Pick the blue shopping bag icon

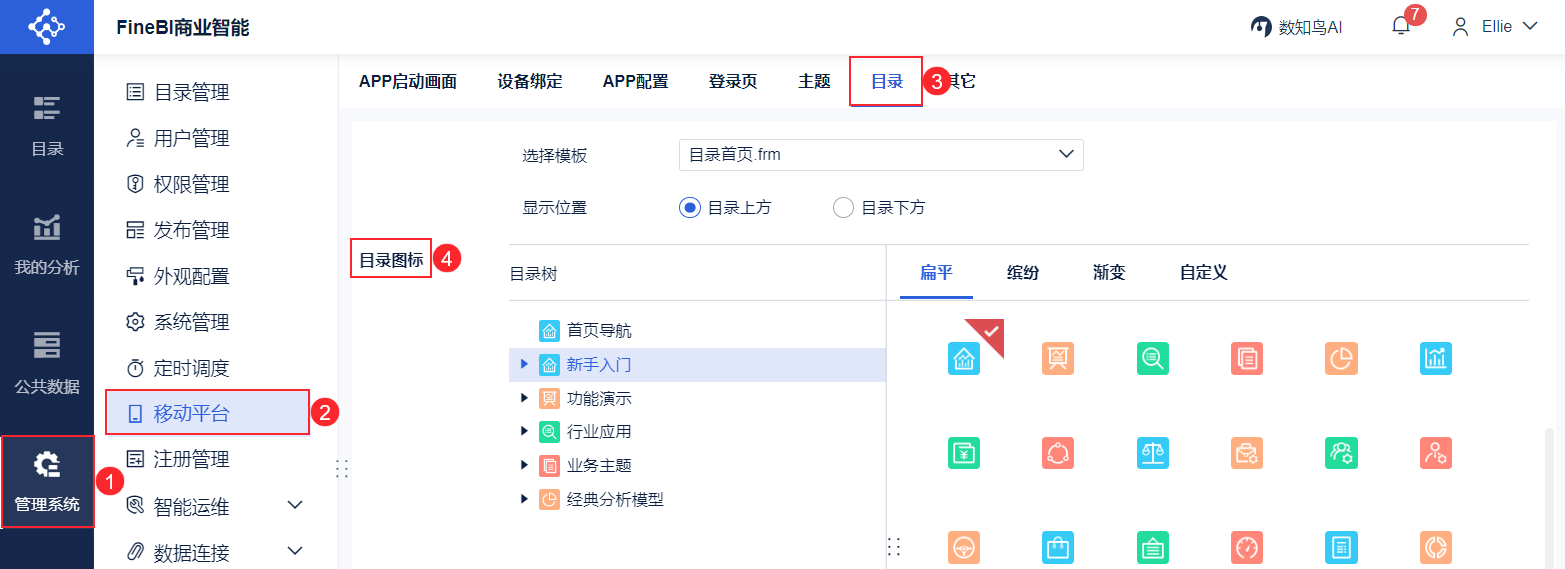tap(1058, 547)
